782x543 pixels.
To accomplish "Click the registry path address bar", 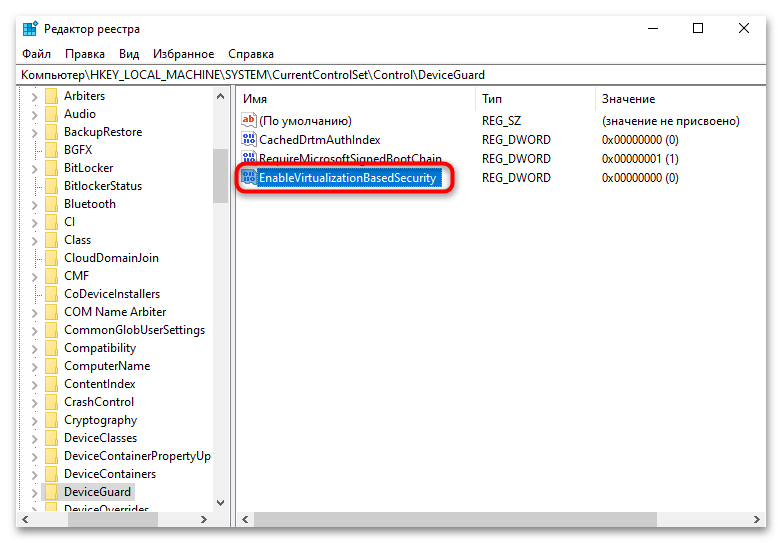I will pyautogui.click(x=391, y=75).
